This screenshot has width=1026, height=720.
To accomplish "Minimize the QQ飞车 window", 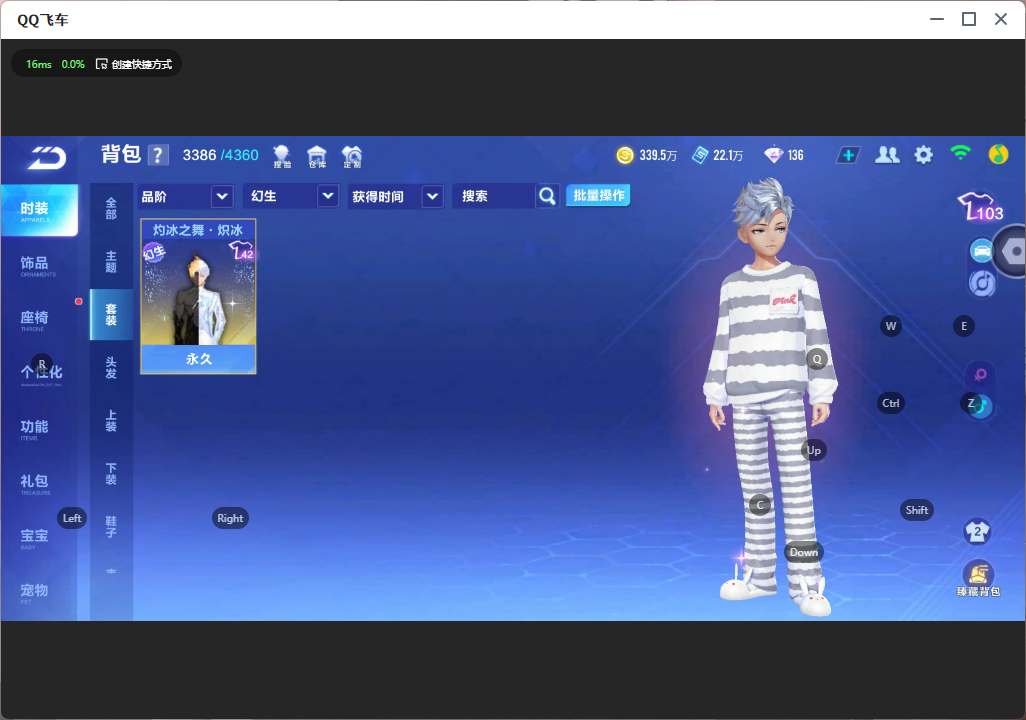I will tap(937, 20).
